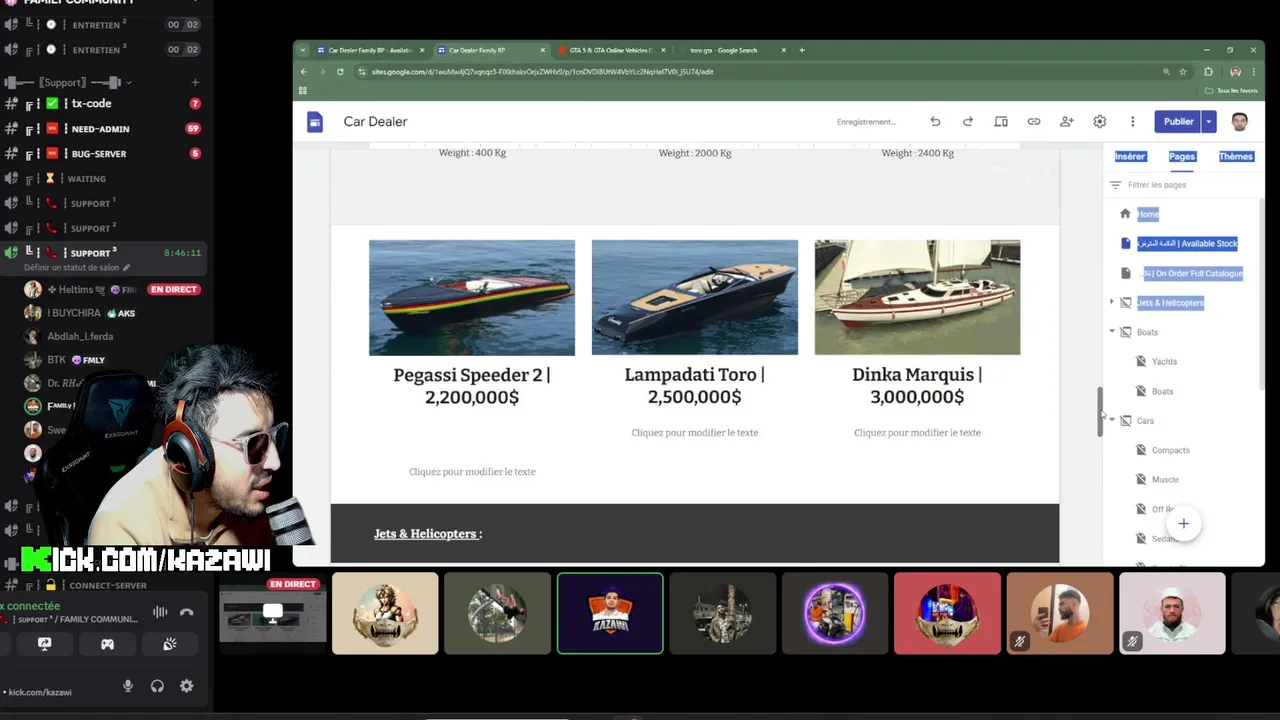Open NEED-ADMIN channel in Discord
This screenshot has width=1280, height=720.
click(x=100, y=129)
